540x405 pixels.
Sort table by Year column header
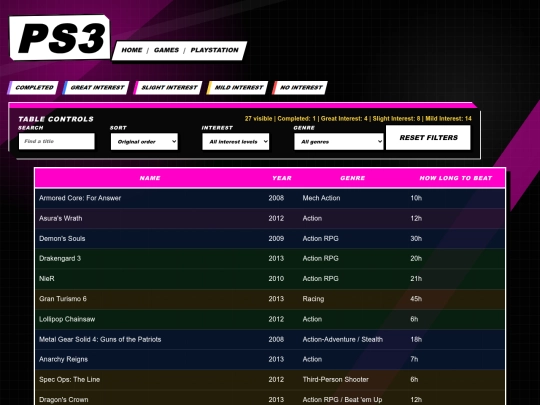coord(282,178)
